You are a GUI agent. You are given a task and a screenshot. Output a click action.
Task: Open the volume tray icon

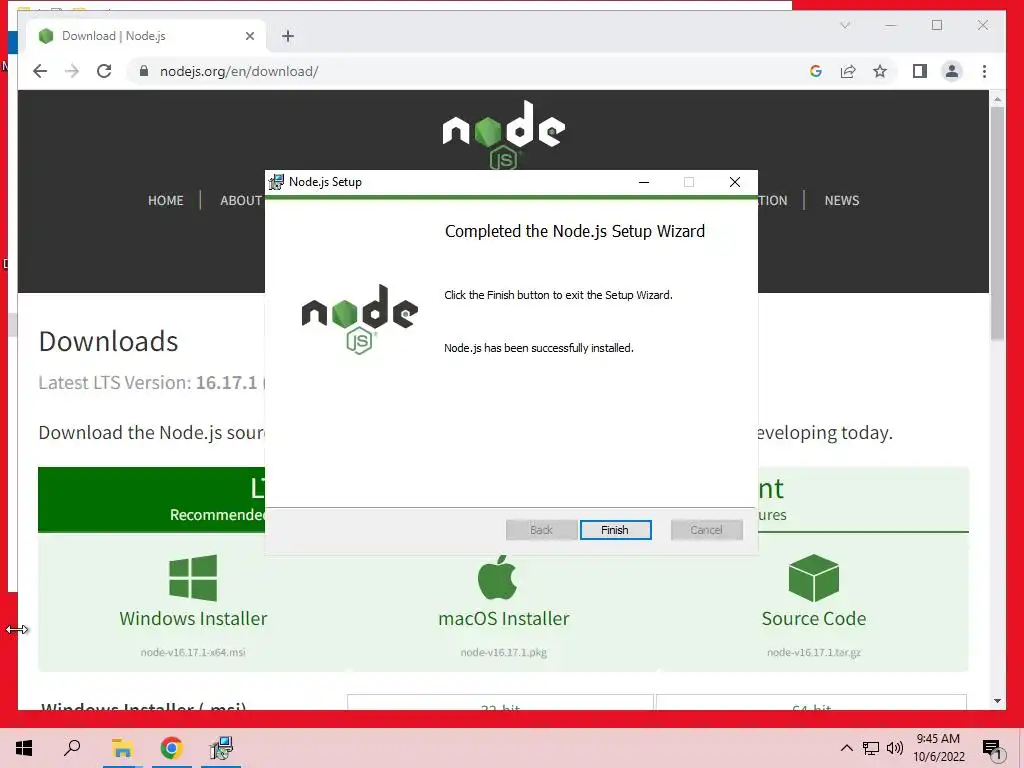895,748
